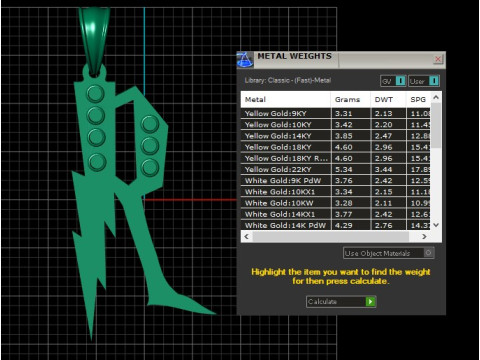Click the Metal Weights flask icon
This screenshot has height=360, width=480.
click(245, 59)
